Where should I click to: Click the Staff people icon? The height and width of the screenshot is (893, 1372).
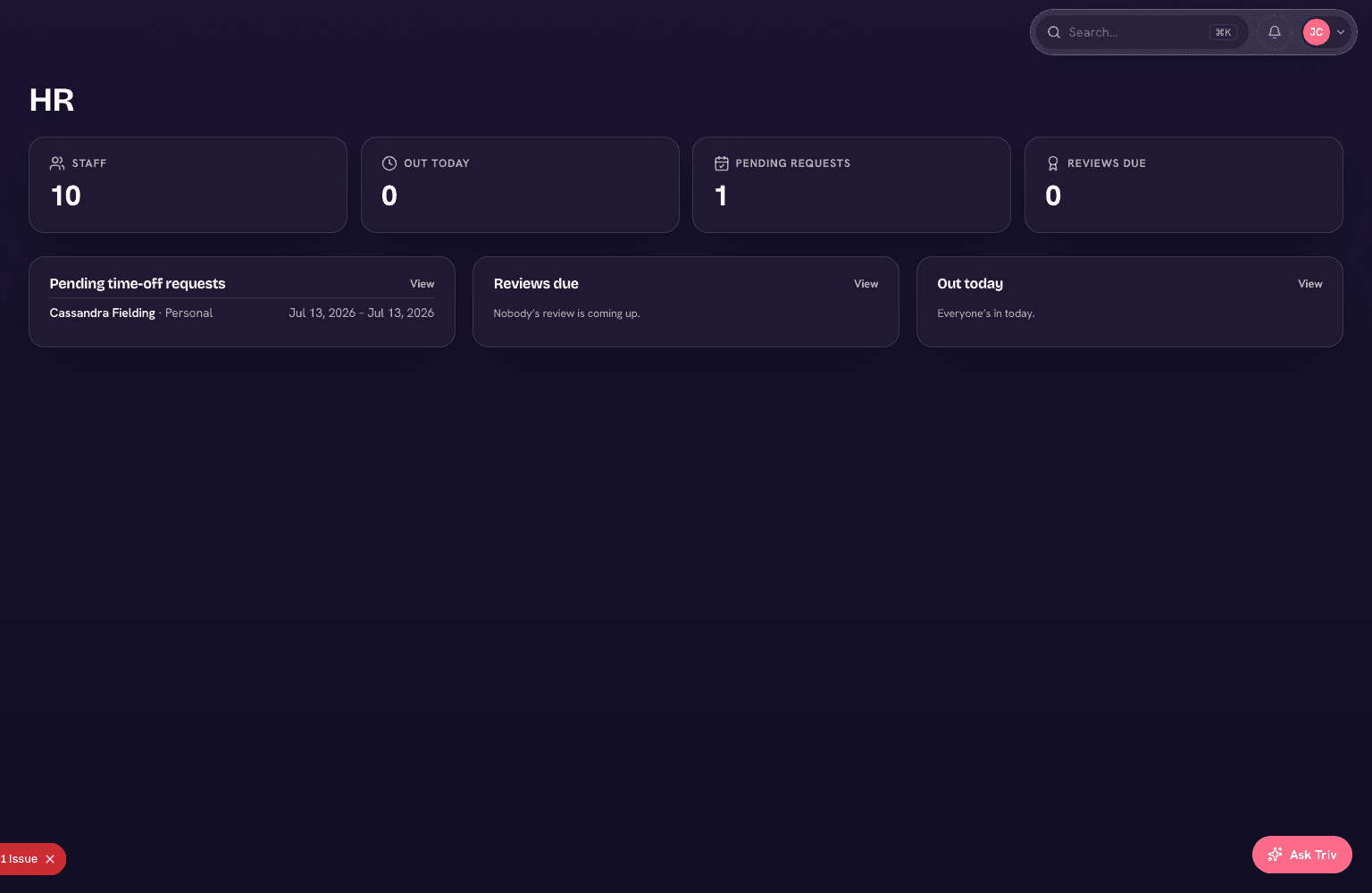coord(57,163)
